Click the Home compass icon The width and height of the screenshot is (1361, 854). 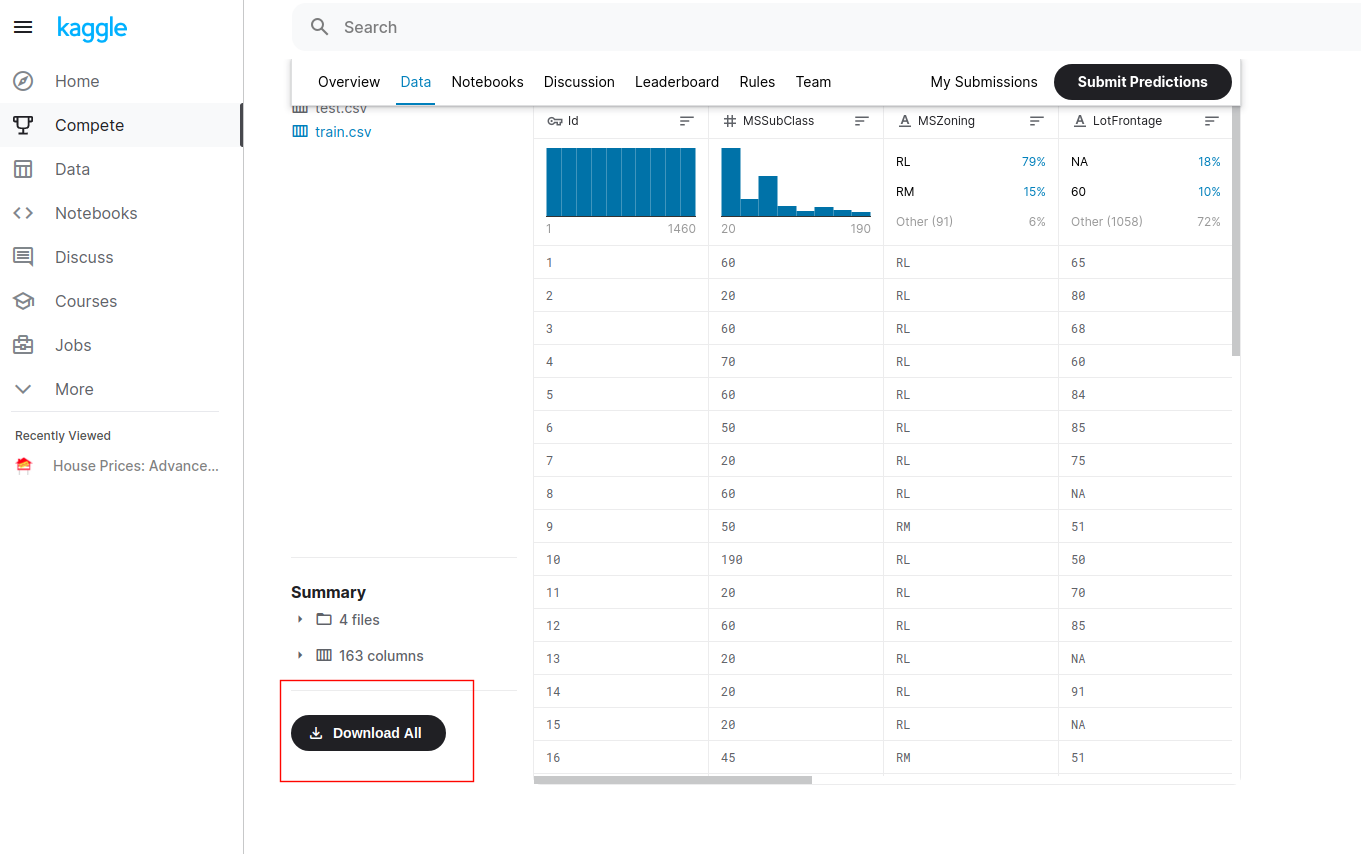coord(23,81)
